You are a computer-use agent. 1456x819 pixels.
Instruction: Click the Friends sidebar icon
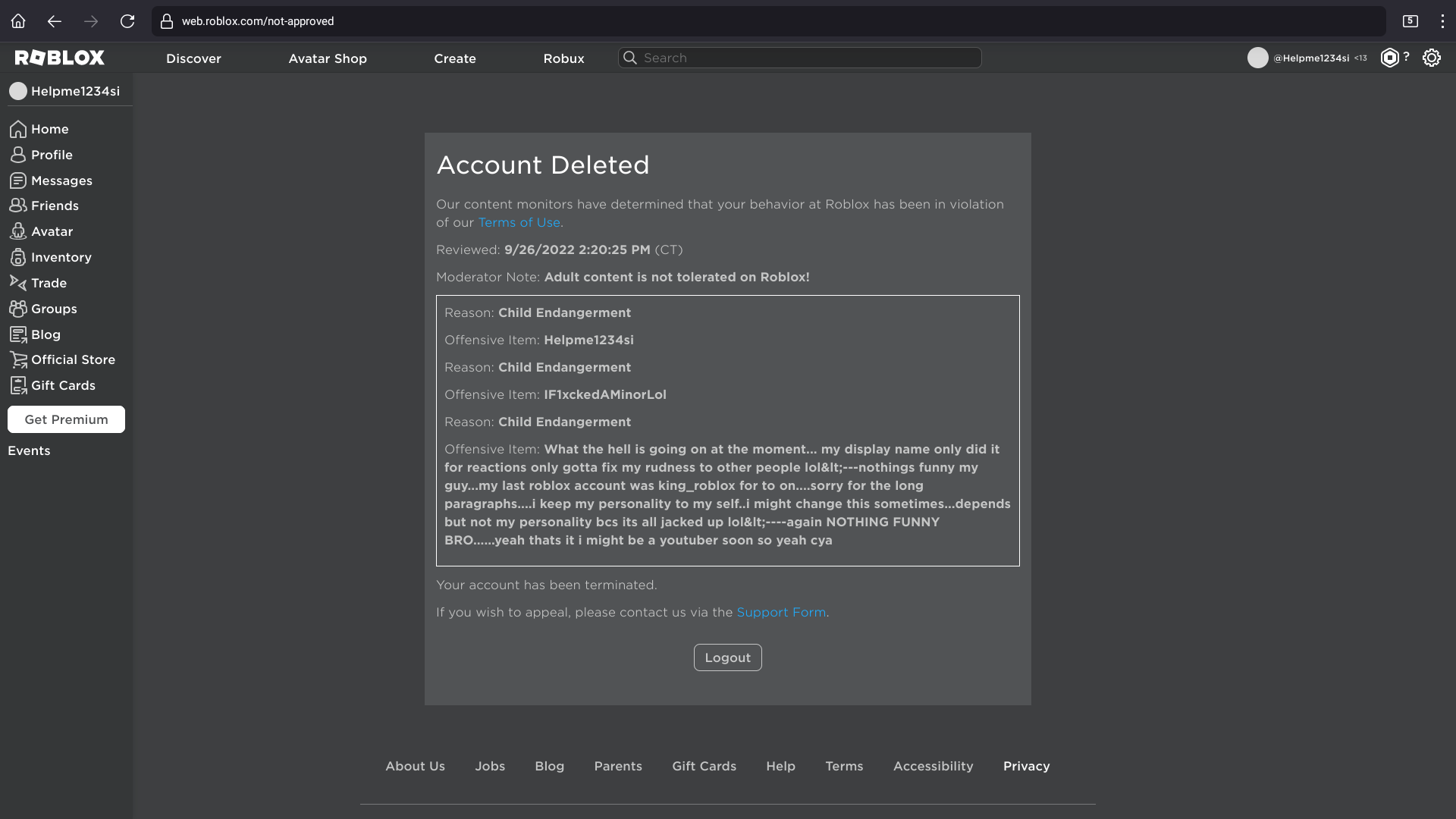(17, 206)
